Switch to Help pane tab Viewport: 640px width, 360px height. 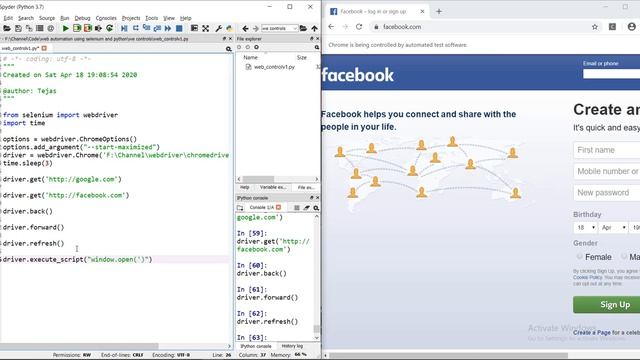click(x=244, y=187)
